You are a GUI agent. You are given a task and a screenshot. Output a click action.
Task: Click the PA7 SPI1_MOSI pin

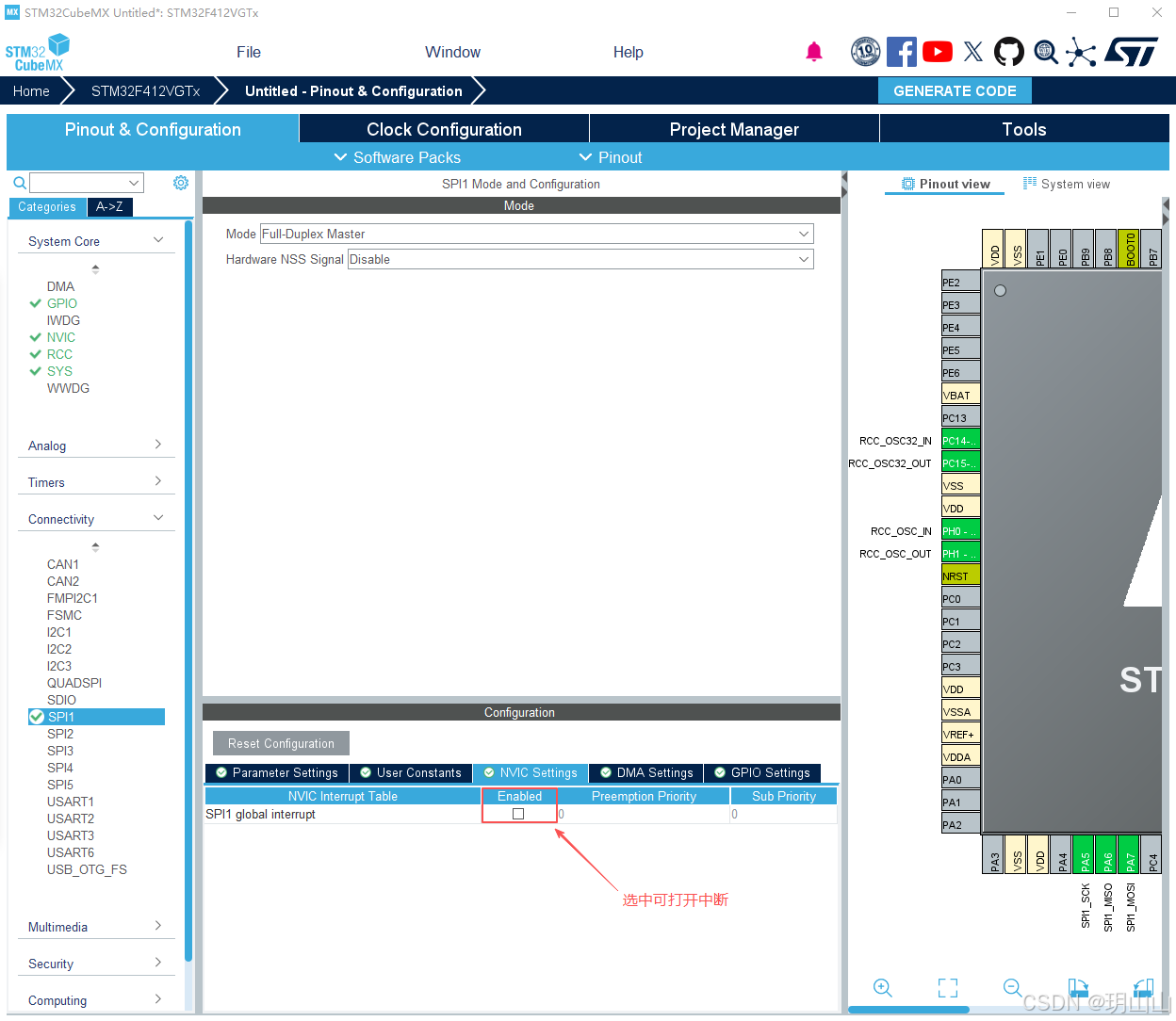tap(1130, 854)
